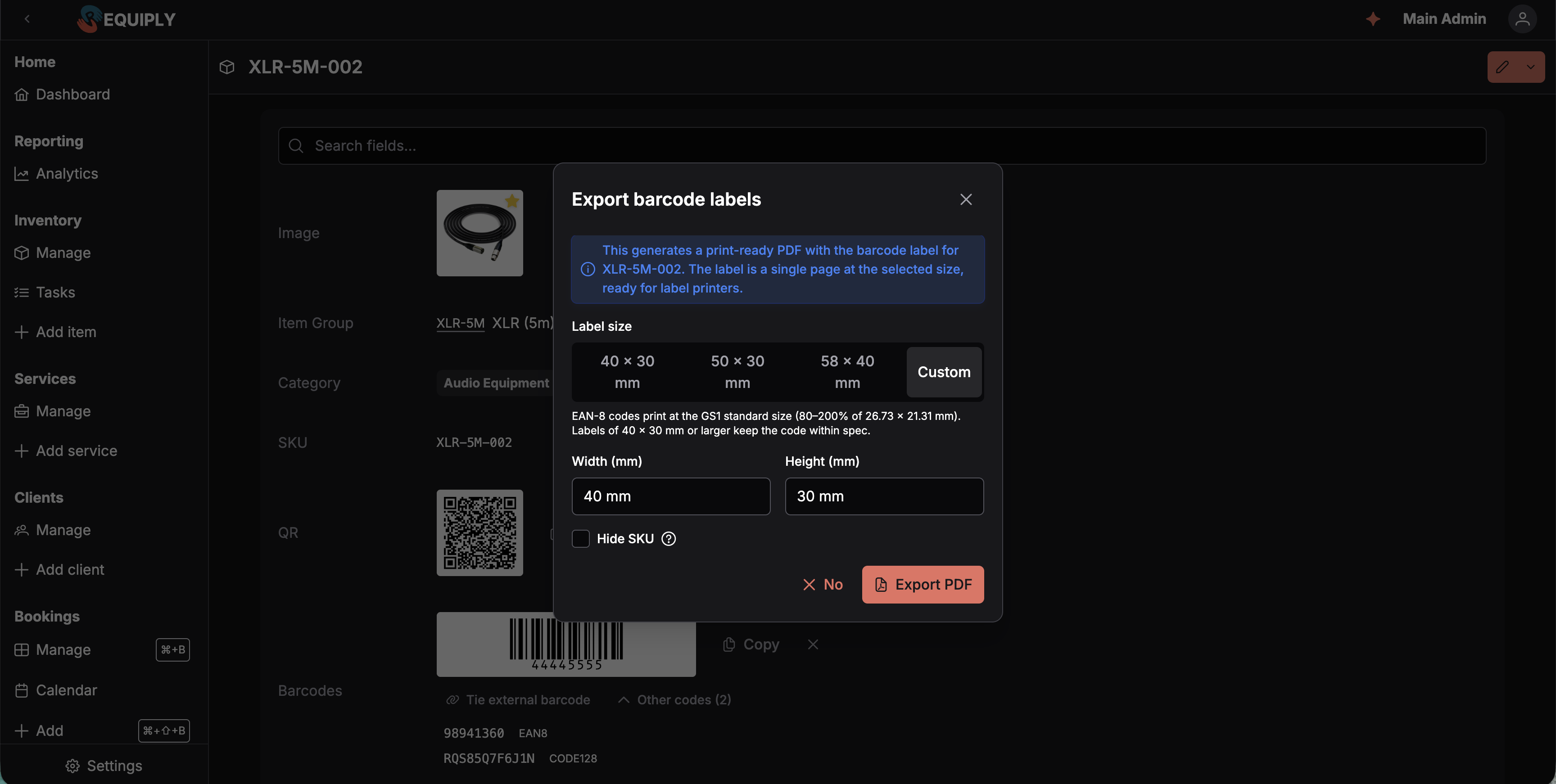1556x784 pixels.
Task: Click the XLR cable item image thumbnail
Action: 479,233
